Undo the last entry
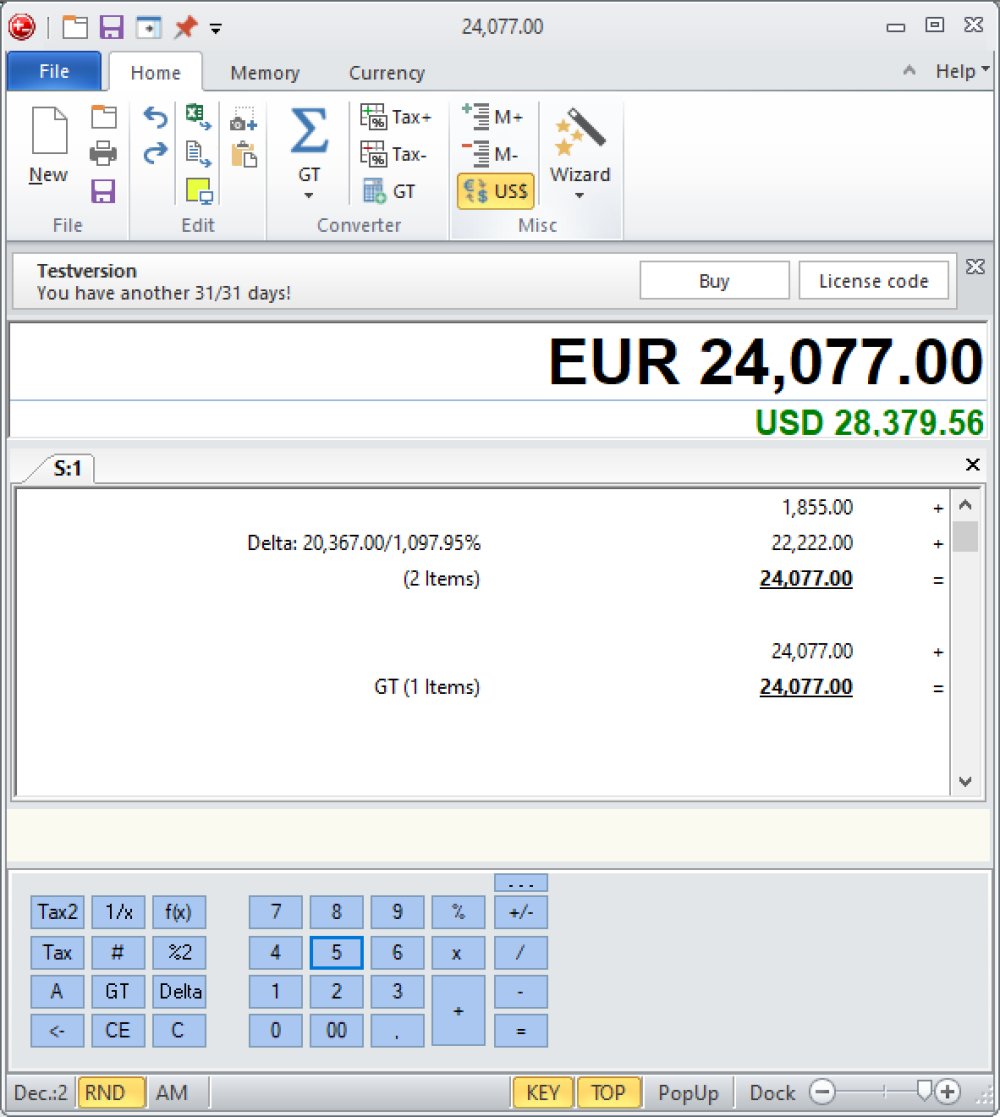Viewport: 1000px width, 1117px height. click(x=155, y=117)
